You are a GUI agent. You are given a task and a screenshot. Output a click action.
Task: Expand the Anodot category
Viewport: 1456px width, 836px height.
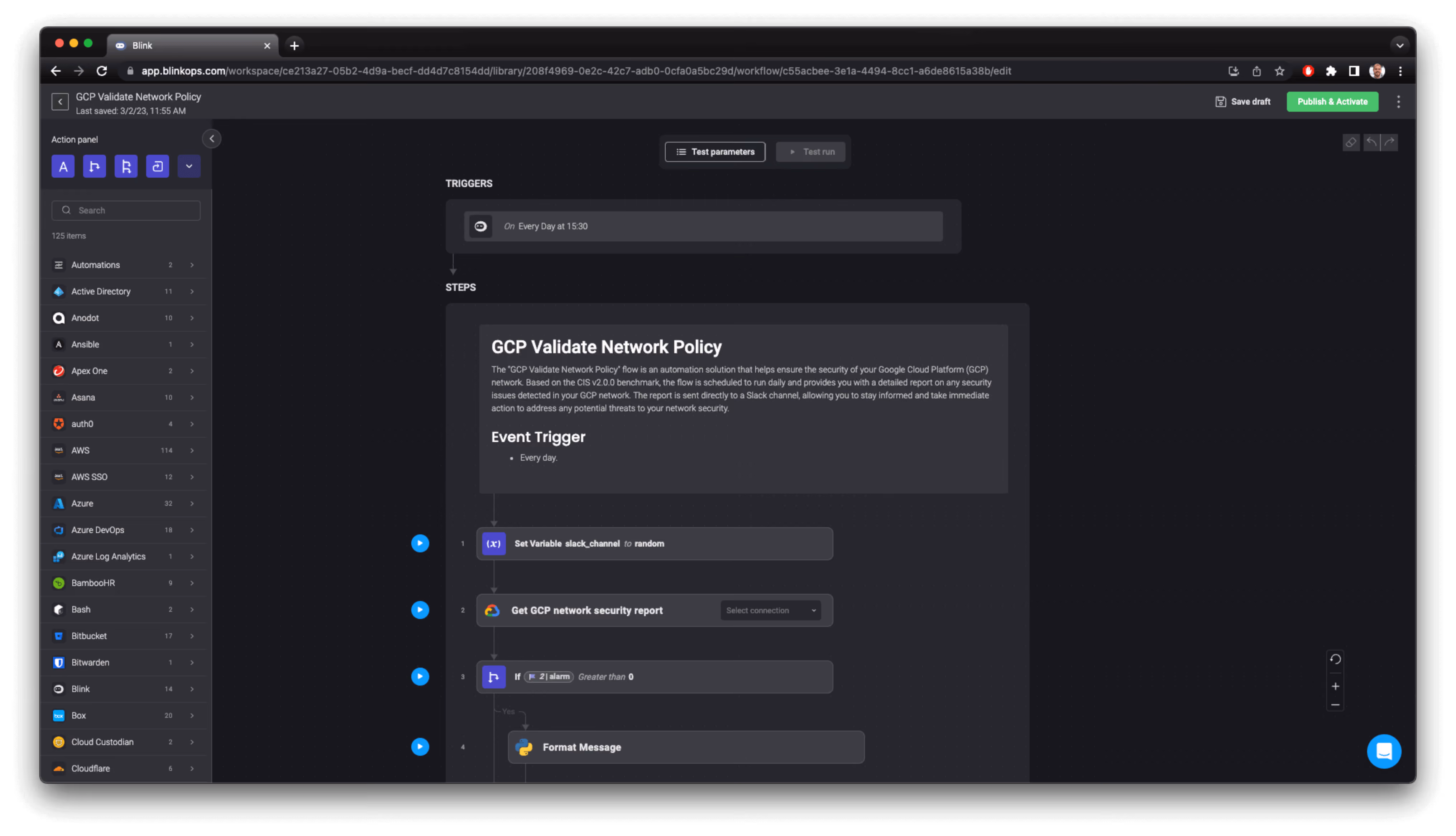pos(124,317)
